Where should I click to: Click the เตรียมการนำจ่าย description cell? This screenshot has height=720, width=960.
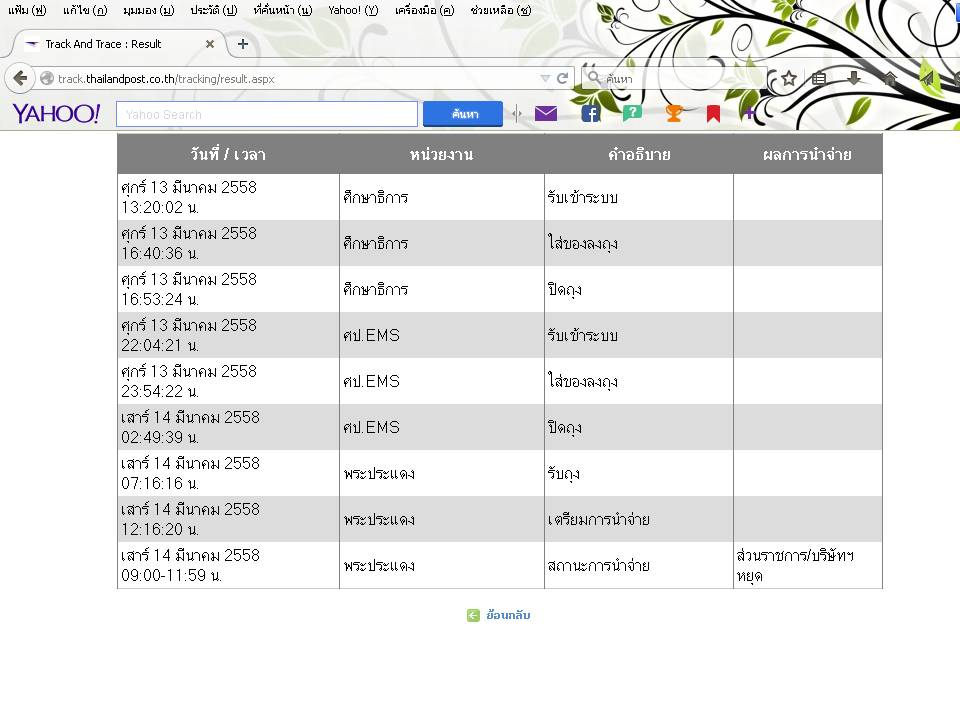point(639,519)
